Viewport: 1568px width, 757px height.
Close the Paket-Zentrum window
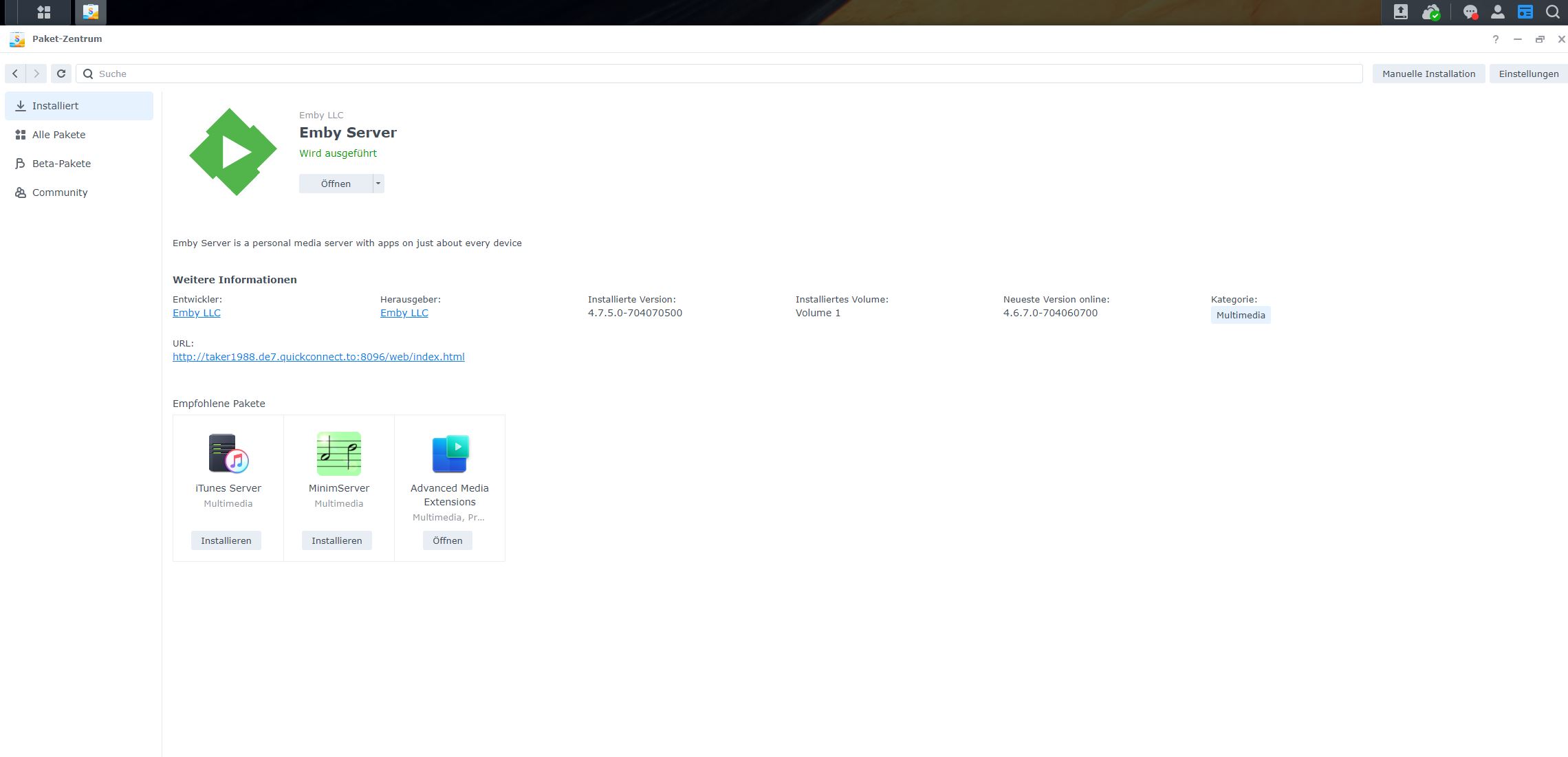tap(1561, 39)
